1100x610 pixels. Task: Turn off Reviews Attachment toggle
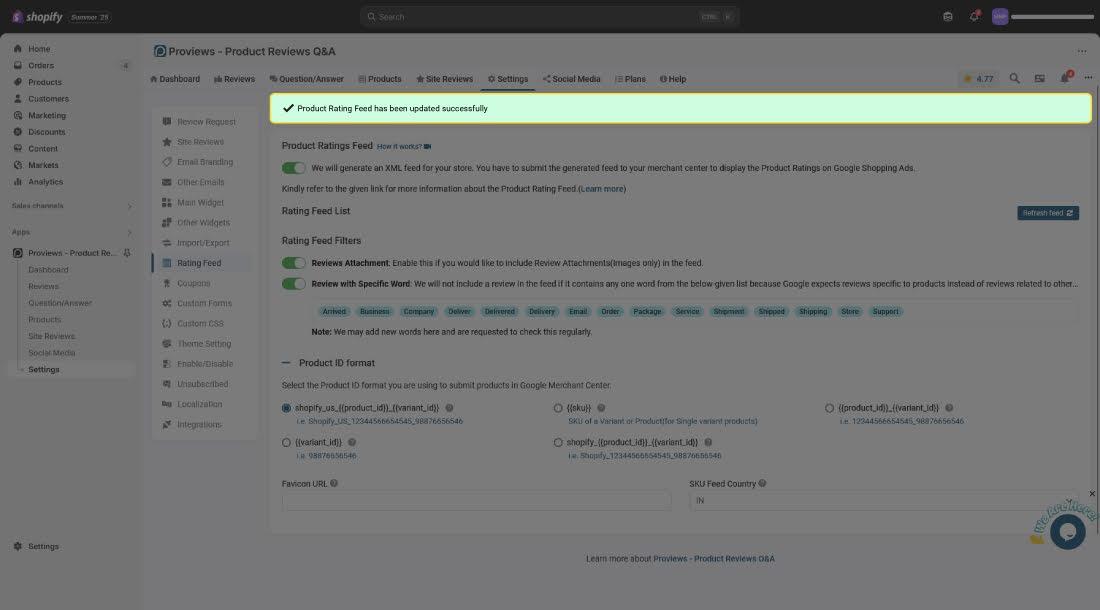(294, 263)
